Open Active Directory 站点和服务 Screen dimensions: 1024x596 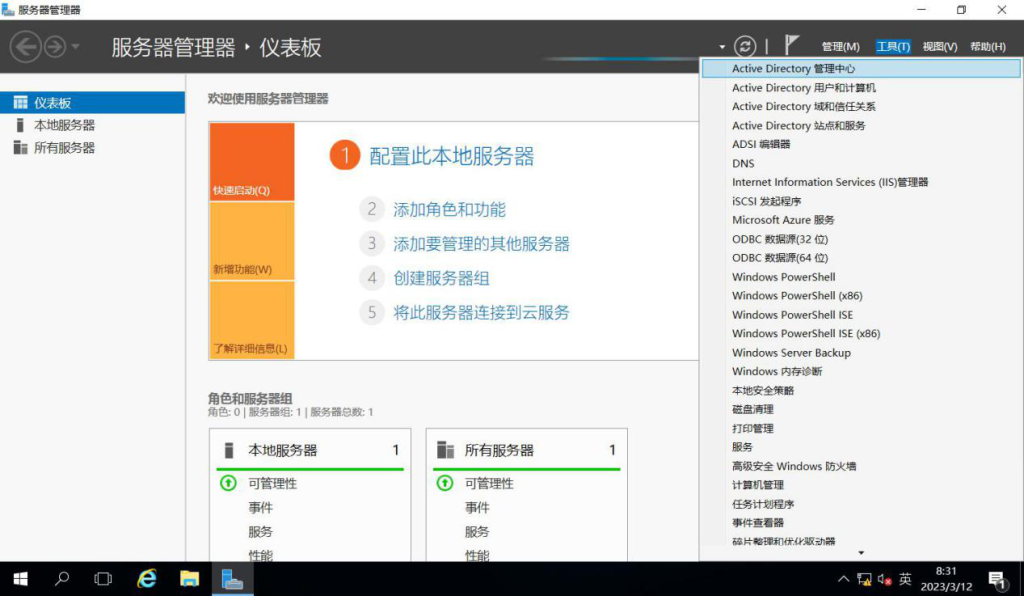coord(861,125)
